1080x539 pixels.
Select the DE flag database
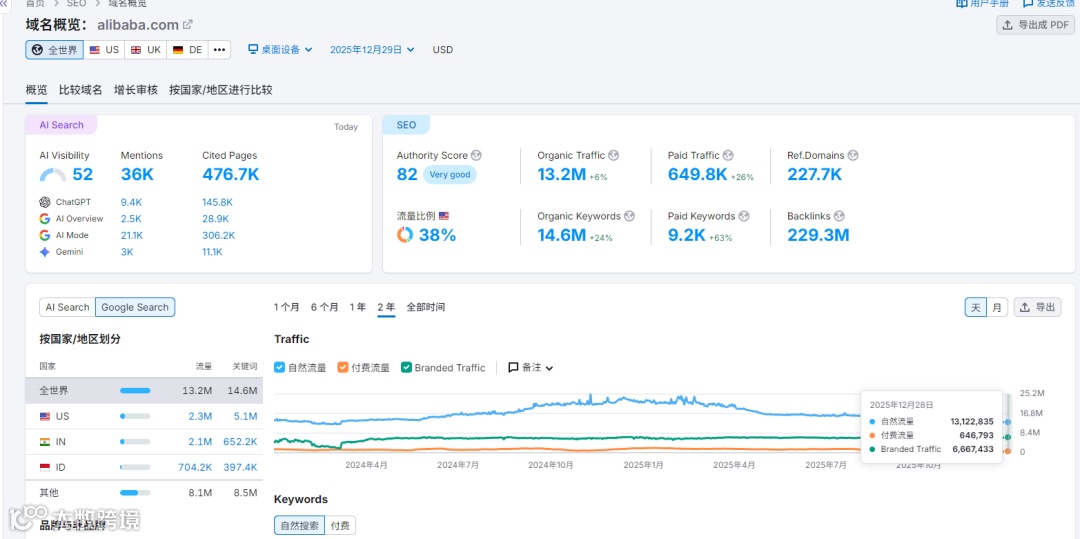click(x=187, y=50)
